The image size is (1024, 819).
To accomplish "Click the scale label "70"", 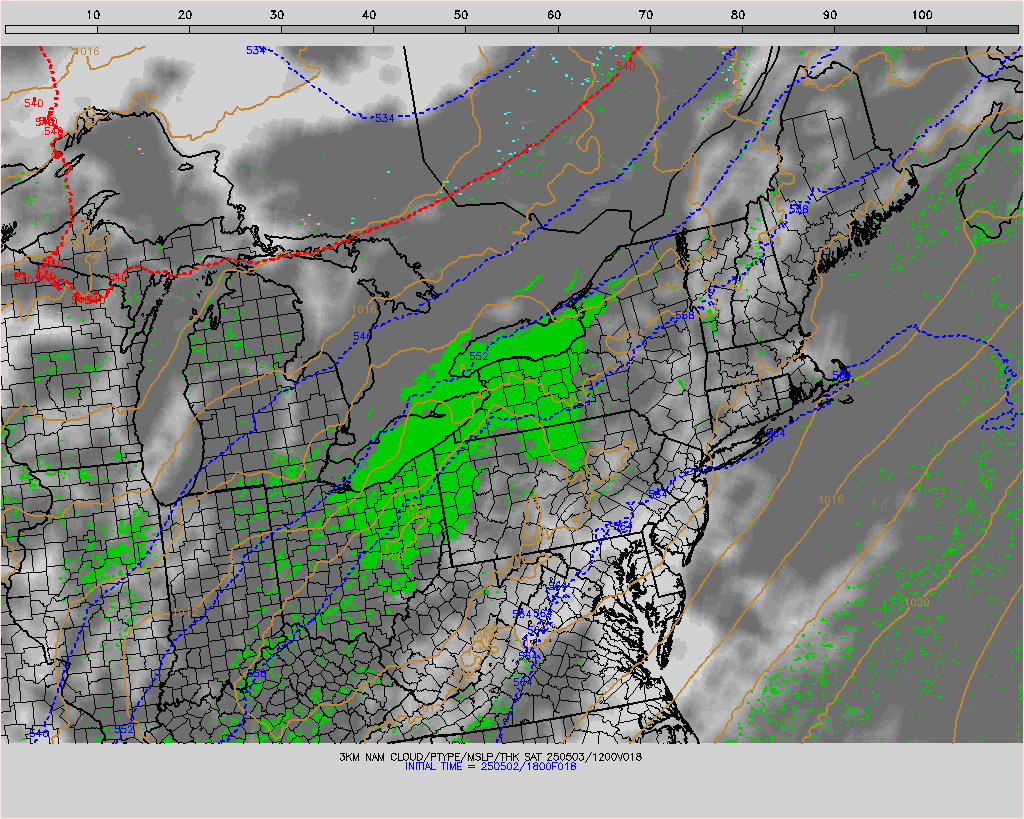I will [x=646, y=14].
